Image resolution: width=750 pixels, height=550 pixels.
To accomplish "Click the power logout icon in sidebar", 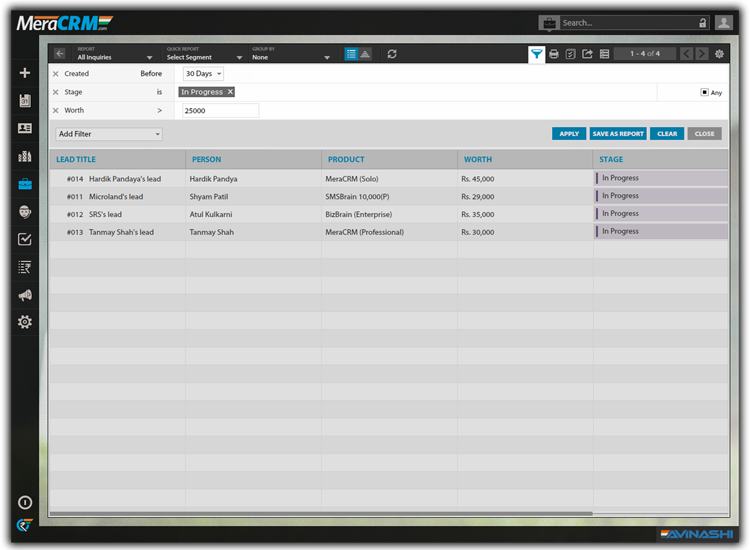I will (25, 502).
